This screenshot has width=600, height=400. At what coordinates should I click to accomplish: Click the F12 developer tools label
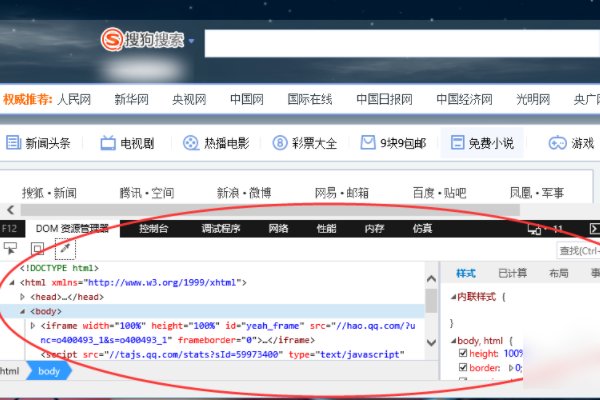(9, 229)
